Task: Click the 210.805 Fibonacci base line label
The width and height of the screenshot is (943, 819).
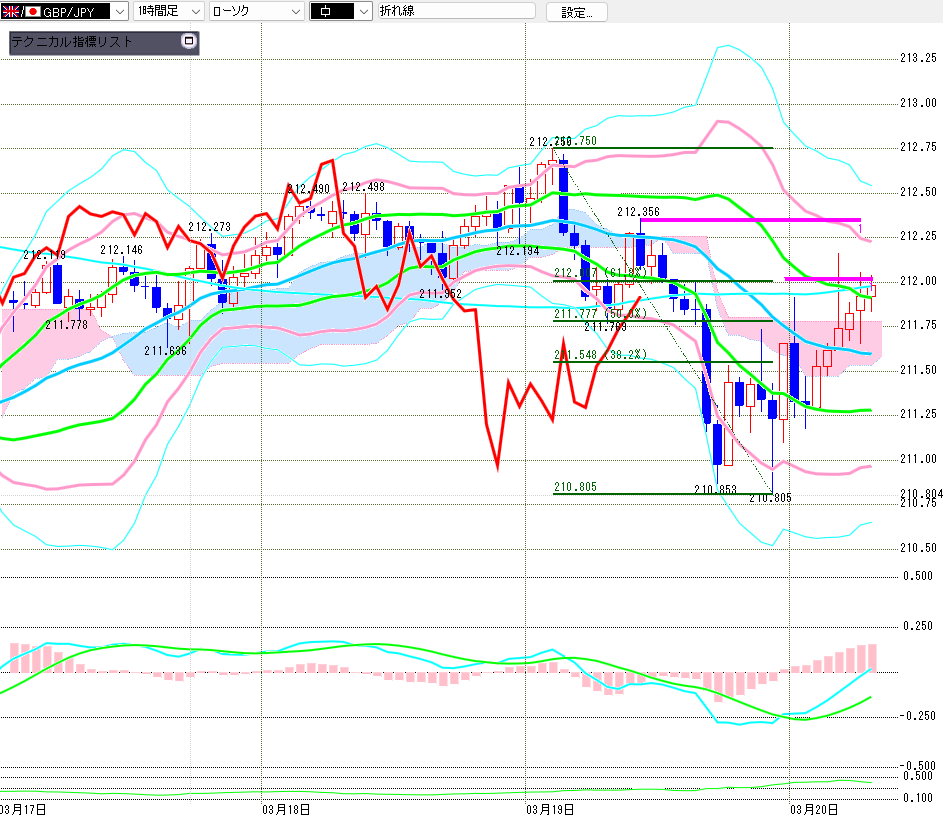Action: [x=576, y=487]
